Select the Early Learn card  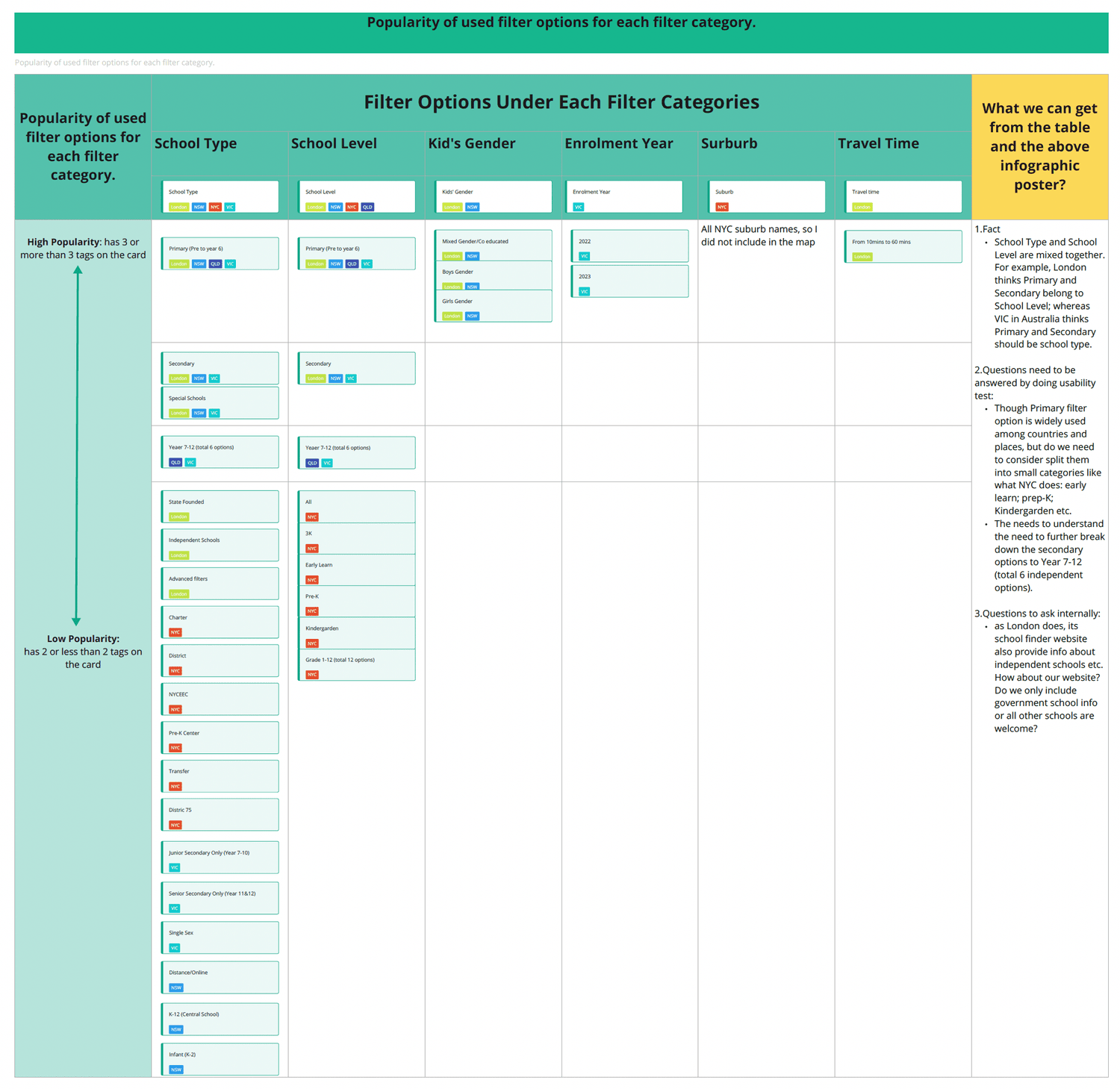coord(357,570)
